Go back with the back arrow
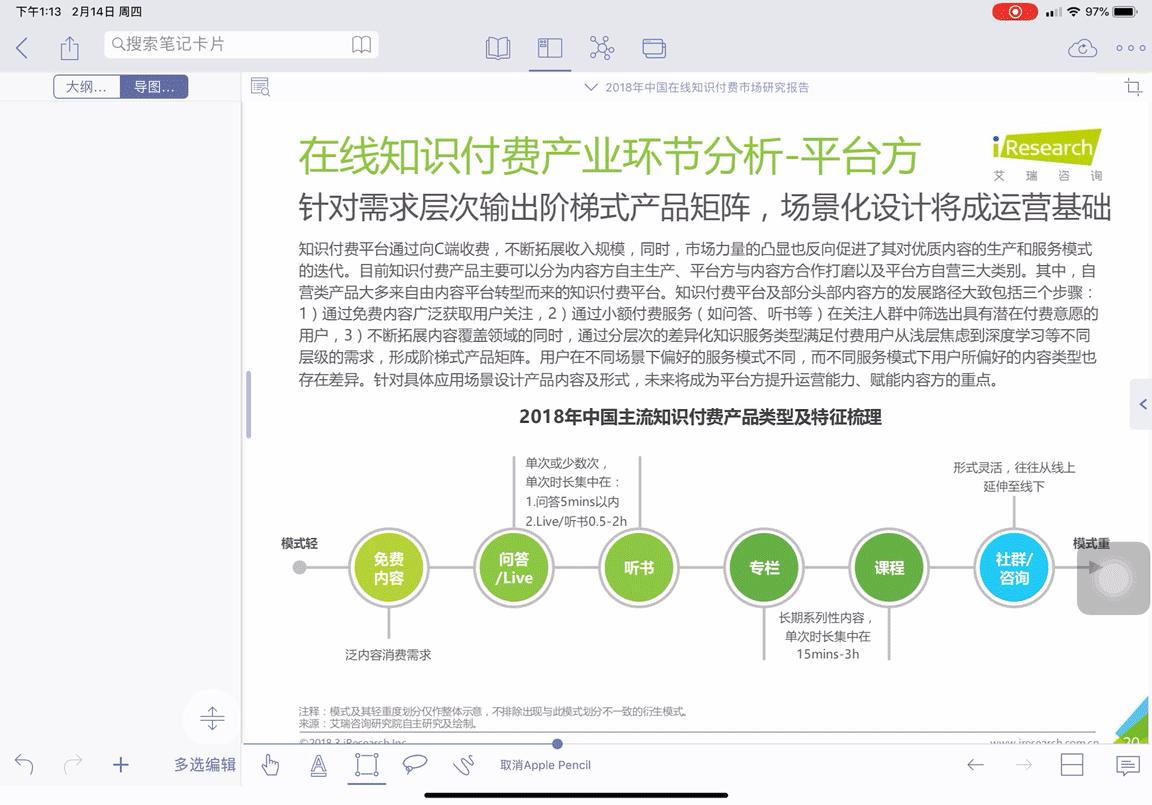 [24, 47]
